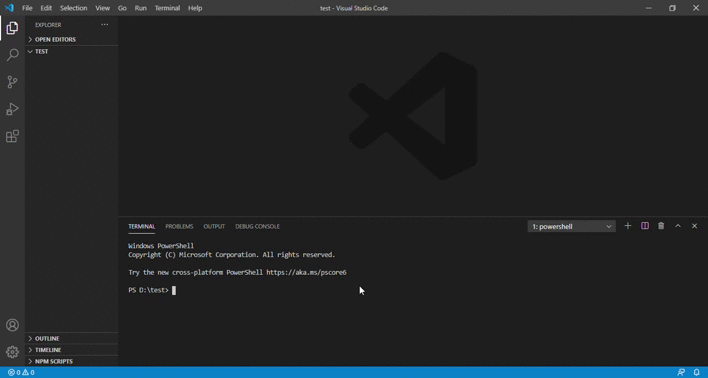The image size is (708, 378).
Task: Switch to the Problems panel tab
Action: [x=179, y=226]
